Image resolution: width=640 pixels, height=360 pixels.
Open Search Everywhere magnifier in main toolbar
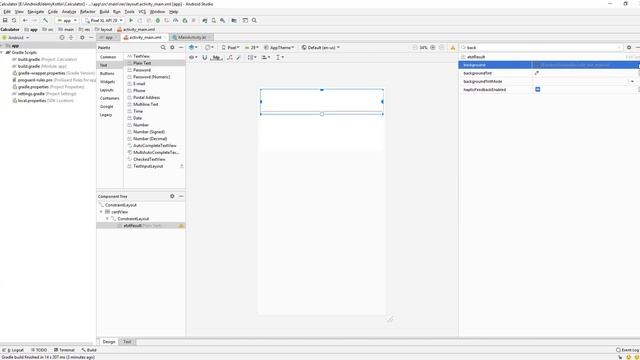254,20
